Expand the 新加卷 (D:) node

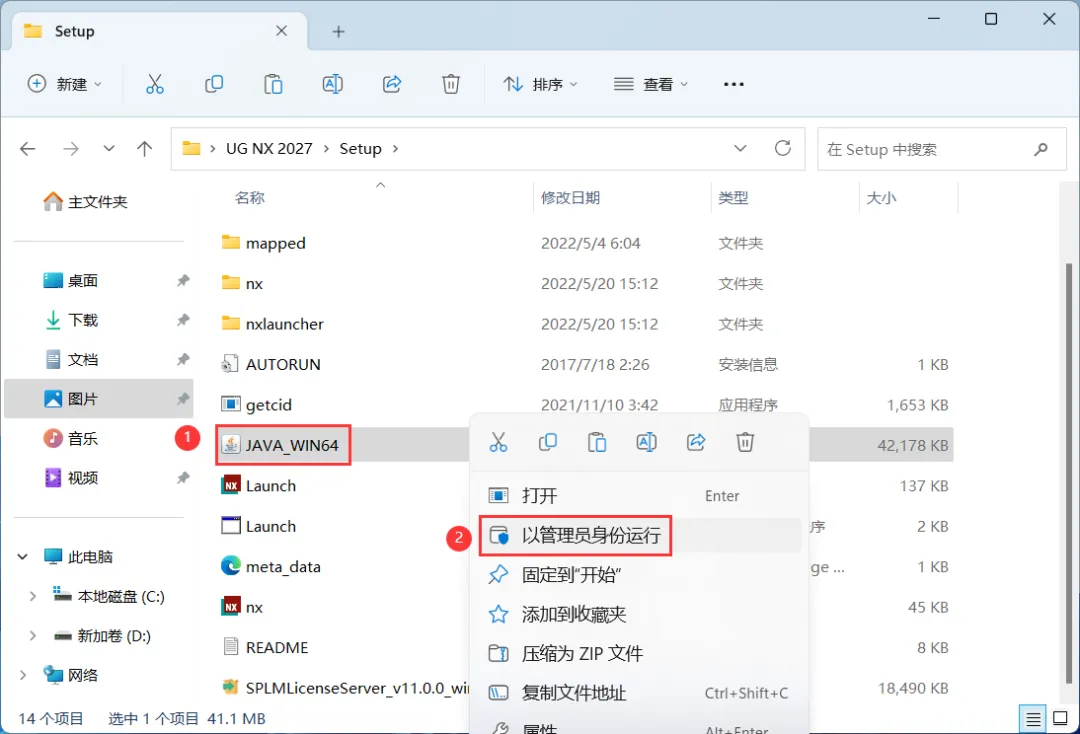tap(32, 636)
